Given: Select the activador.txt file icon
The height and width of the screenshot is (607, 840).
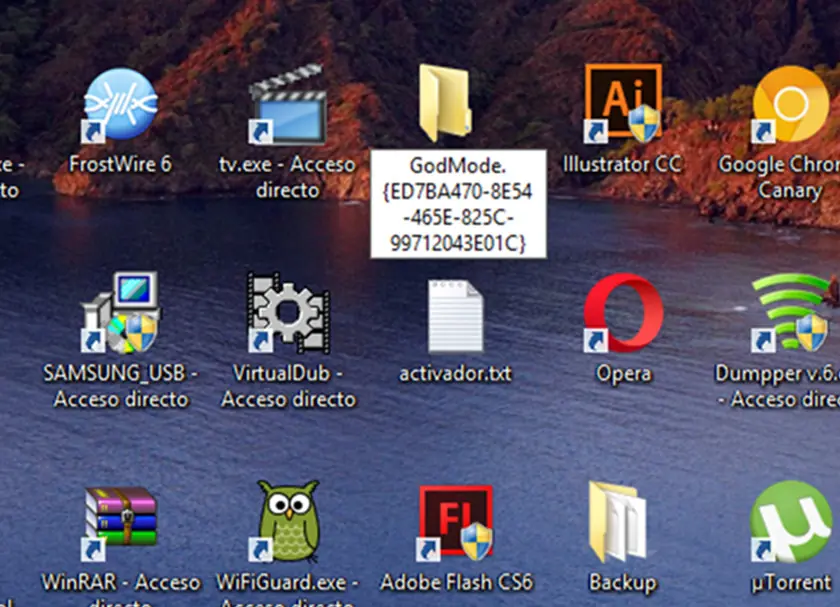Looking at the screenshot, I should point(455,316).
